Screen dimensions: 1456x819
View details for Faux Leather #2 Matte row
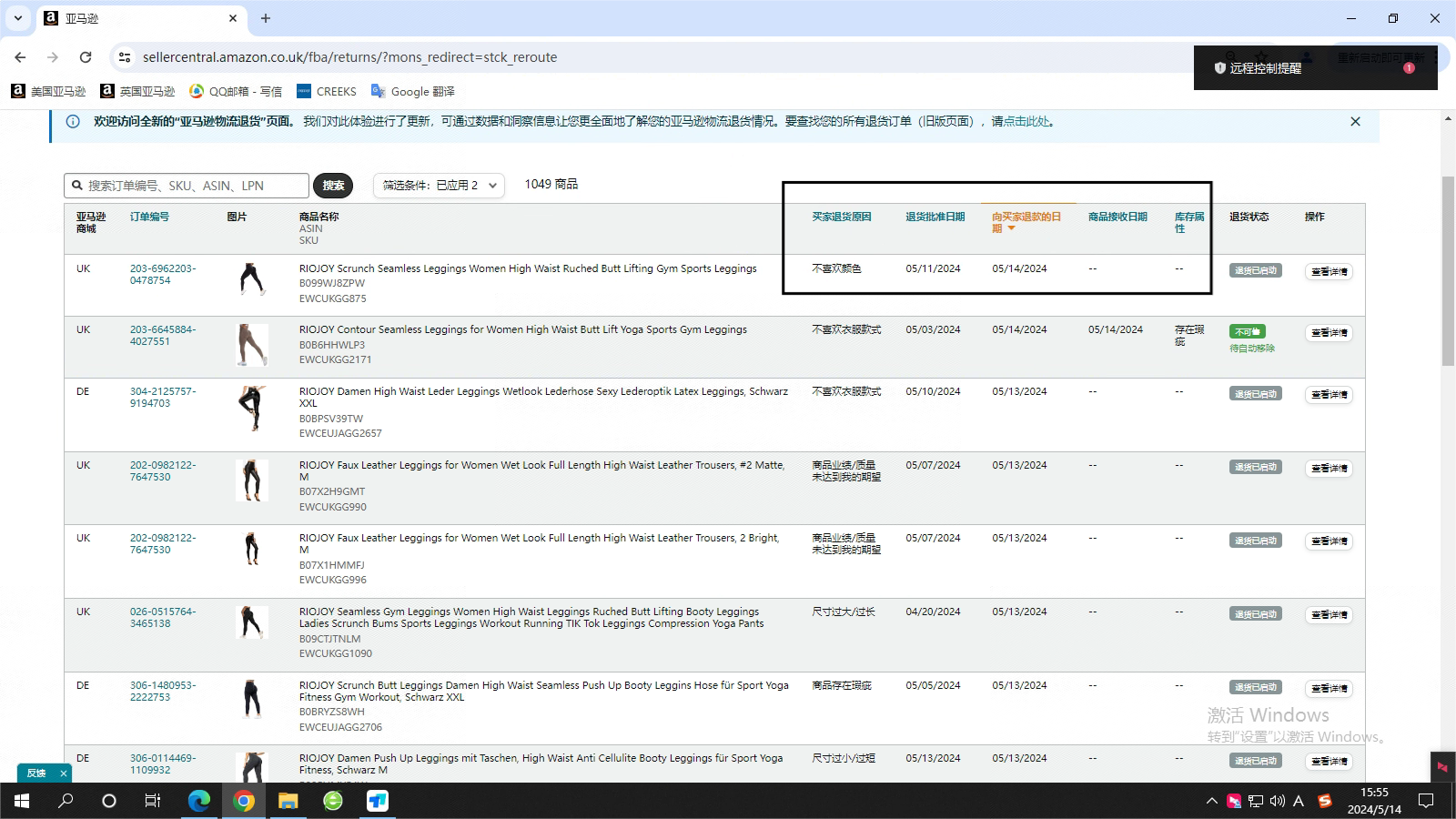coord(1329,468)
